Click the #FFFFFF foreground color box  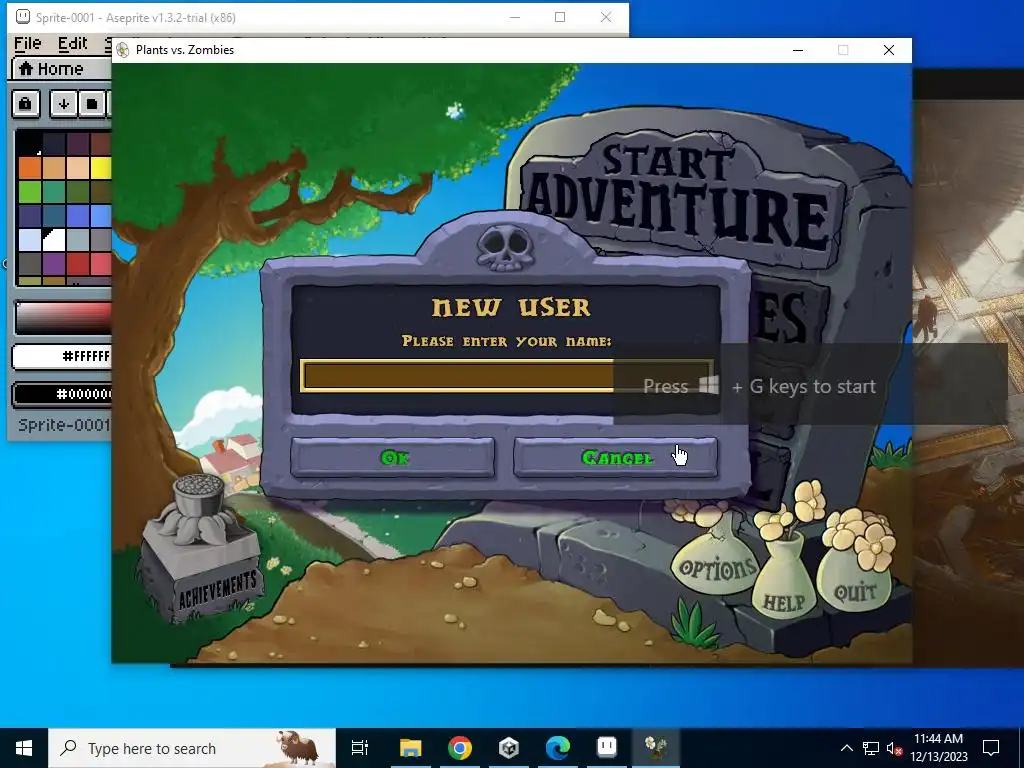coord(62,357)
